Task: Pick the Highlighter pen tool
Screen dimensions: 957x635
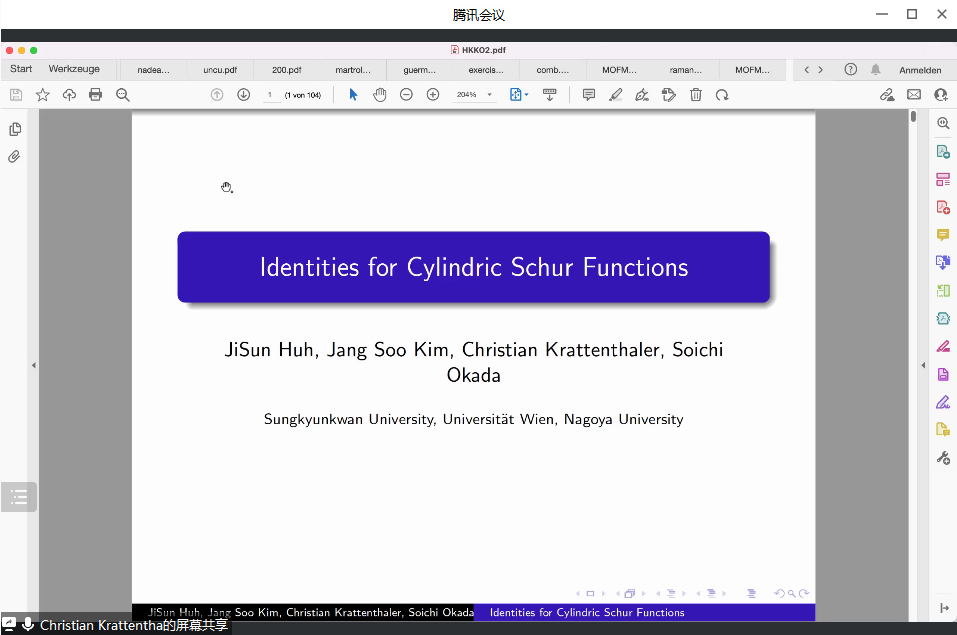Action: tap(615, 94)
